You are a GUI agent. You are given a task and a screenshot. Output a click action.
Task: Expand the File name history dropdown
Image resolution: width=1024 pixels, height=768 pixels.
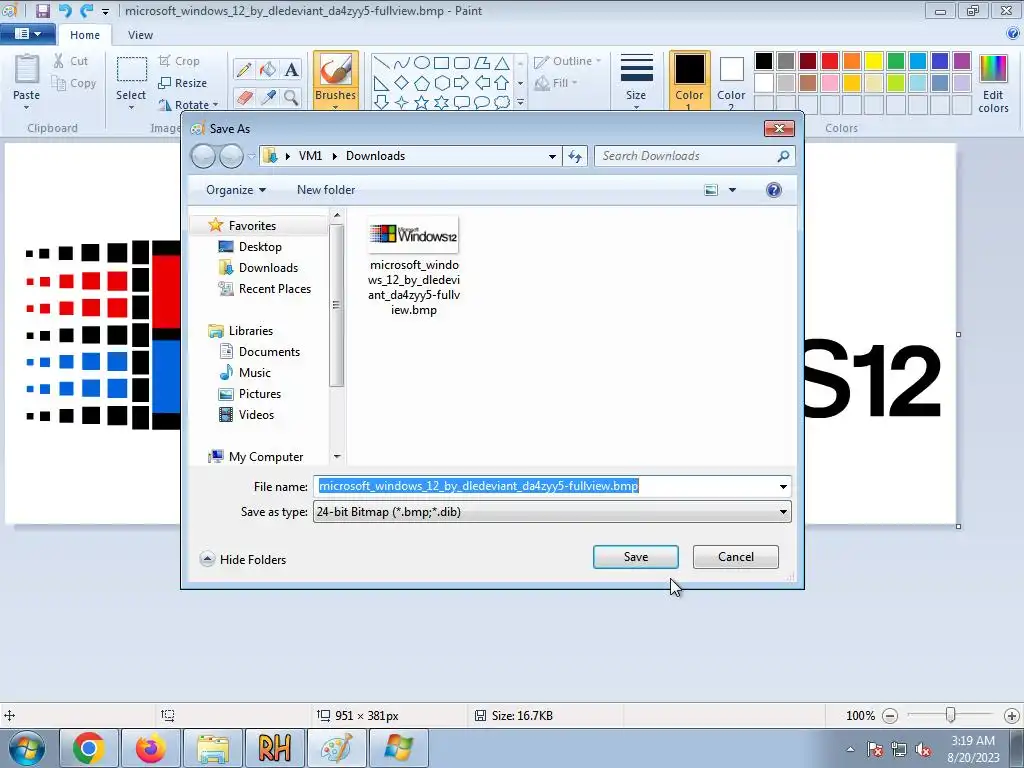click(x=783, y=487)
